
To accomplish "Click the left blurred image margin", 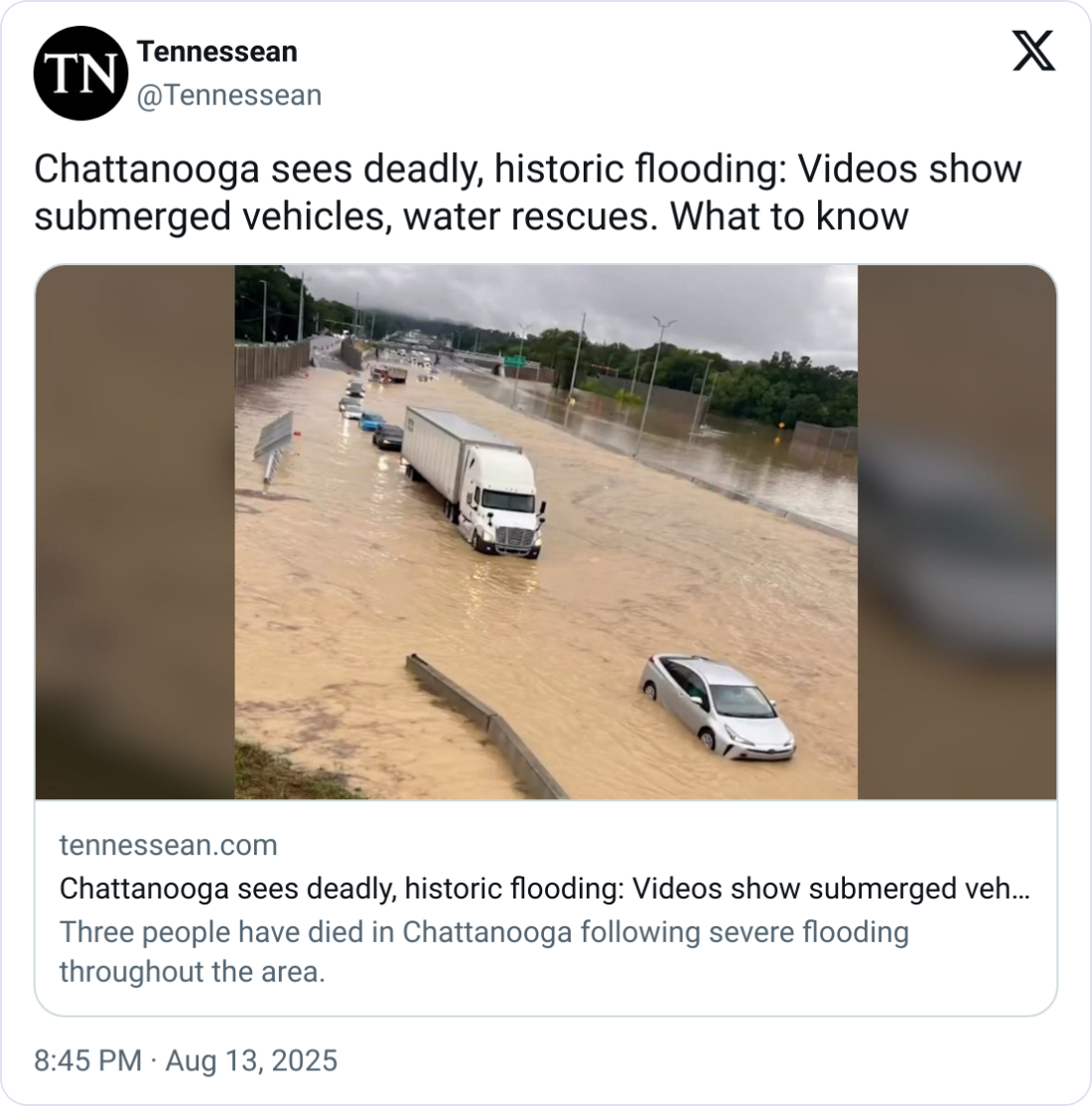I will point(135,532).
